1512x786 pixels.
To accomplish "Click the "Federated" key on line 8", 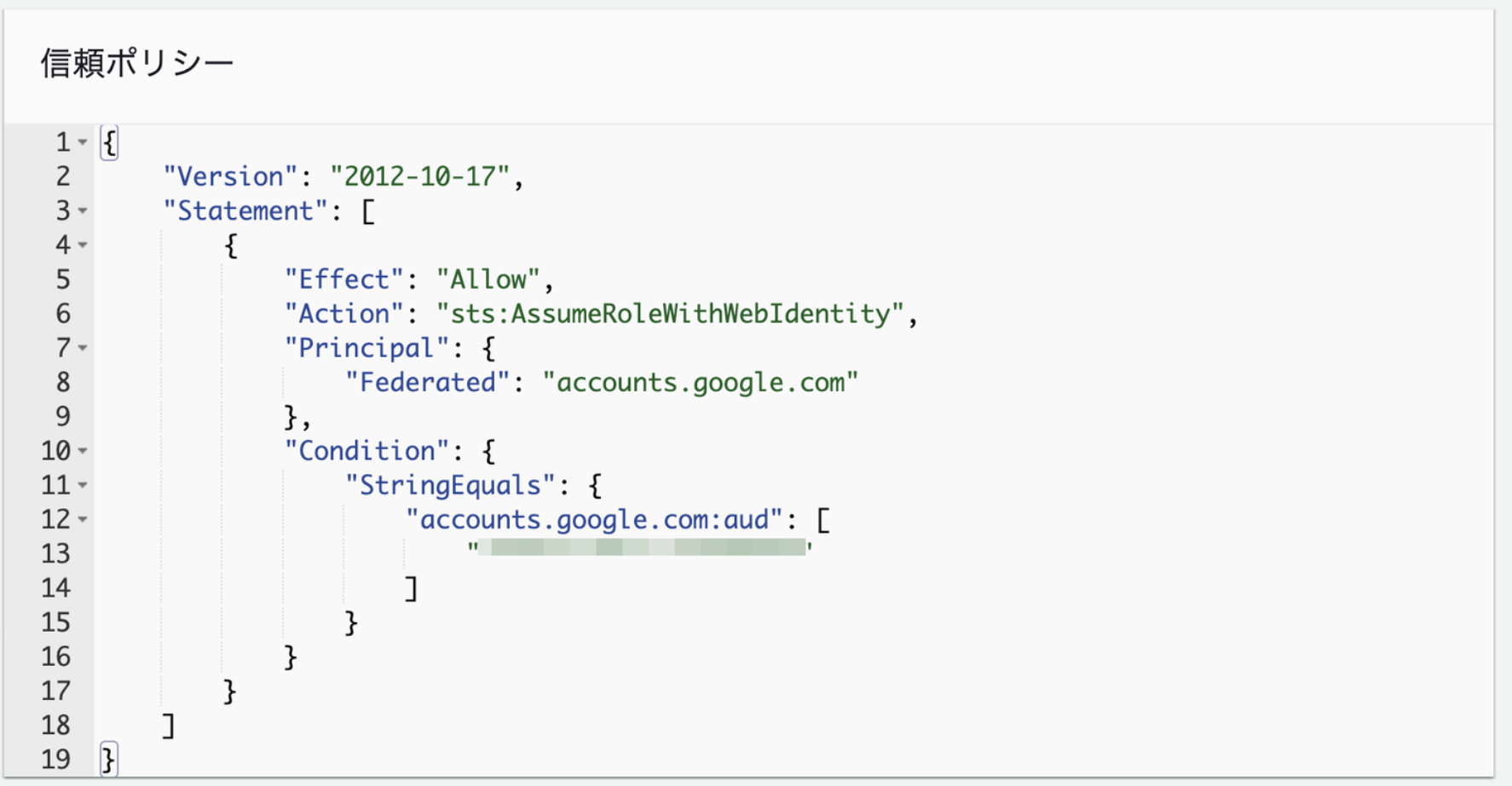I will click(428, 382).
